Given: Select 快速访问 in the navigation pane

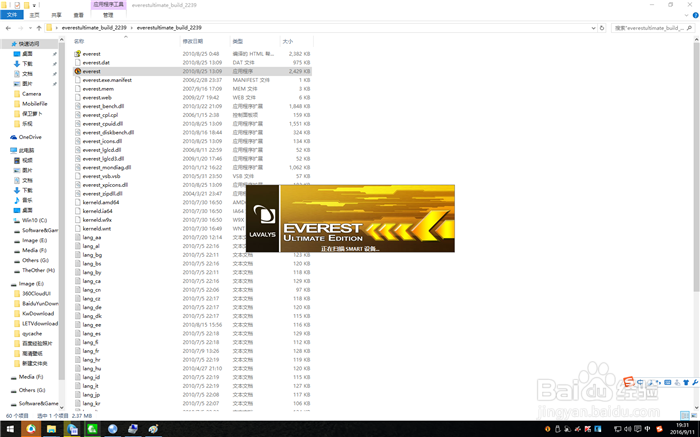Looking at the screenshot, I should pos(29,44).
